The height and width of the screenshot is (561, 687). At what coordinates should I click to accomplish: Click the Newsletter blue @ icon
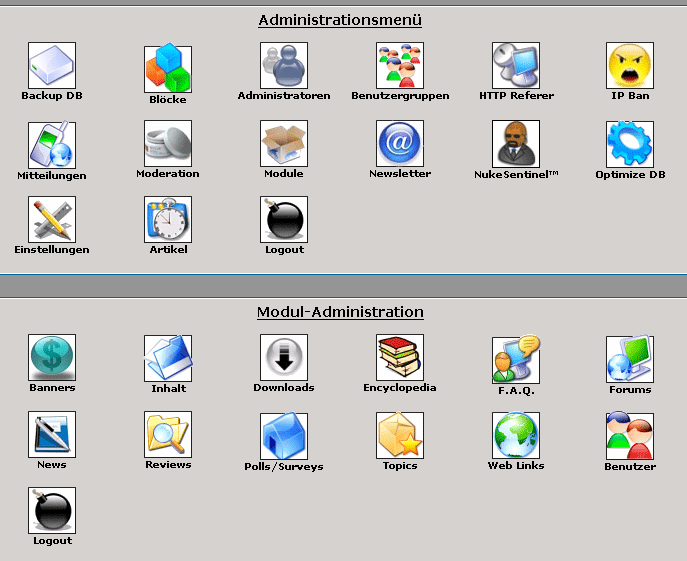[x=400, y=143]
